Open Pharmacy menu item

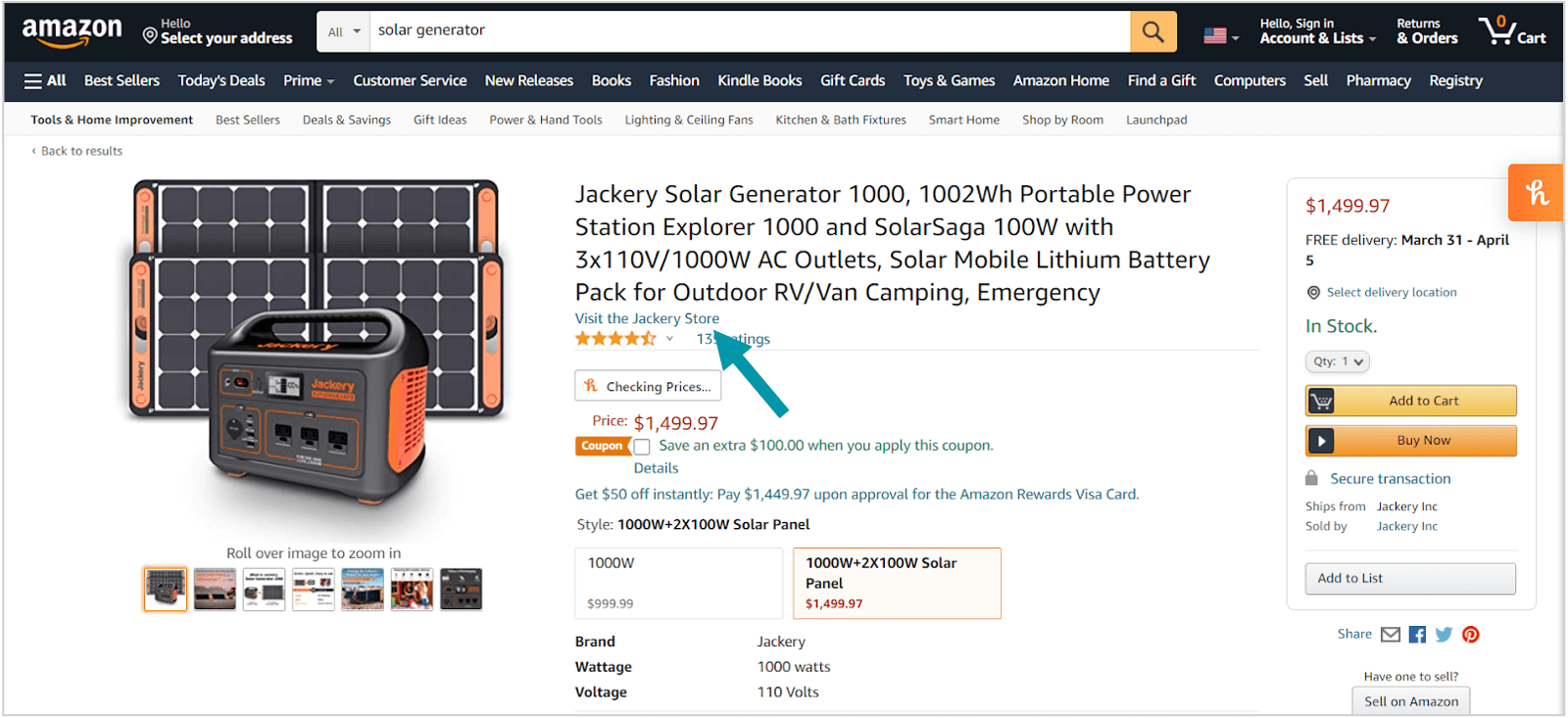pyautogui.click(x=1378, y=80)
